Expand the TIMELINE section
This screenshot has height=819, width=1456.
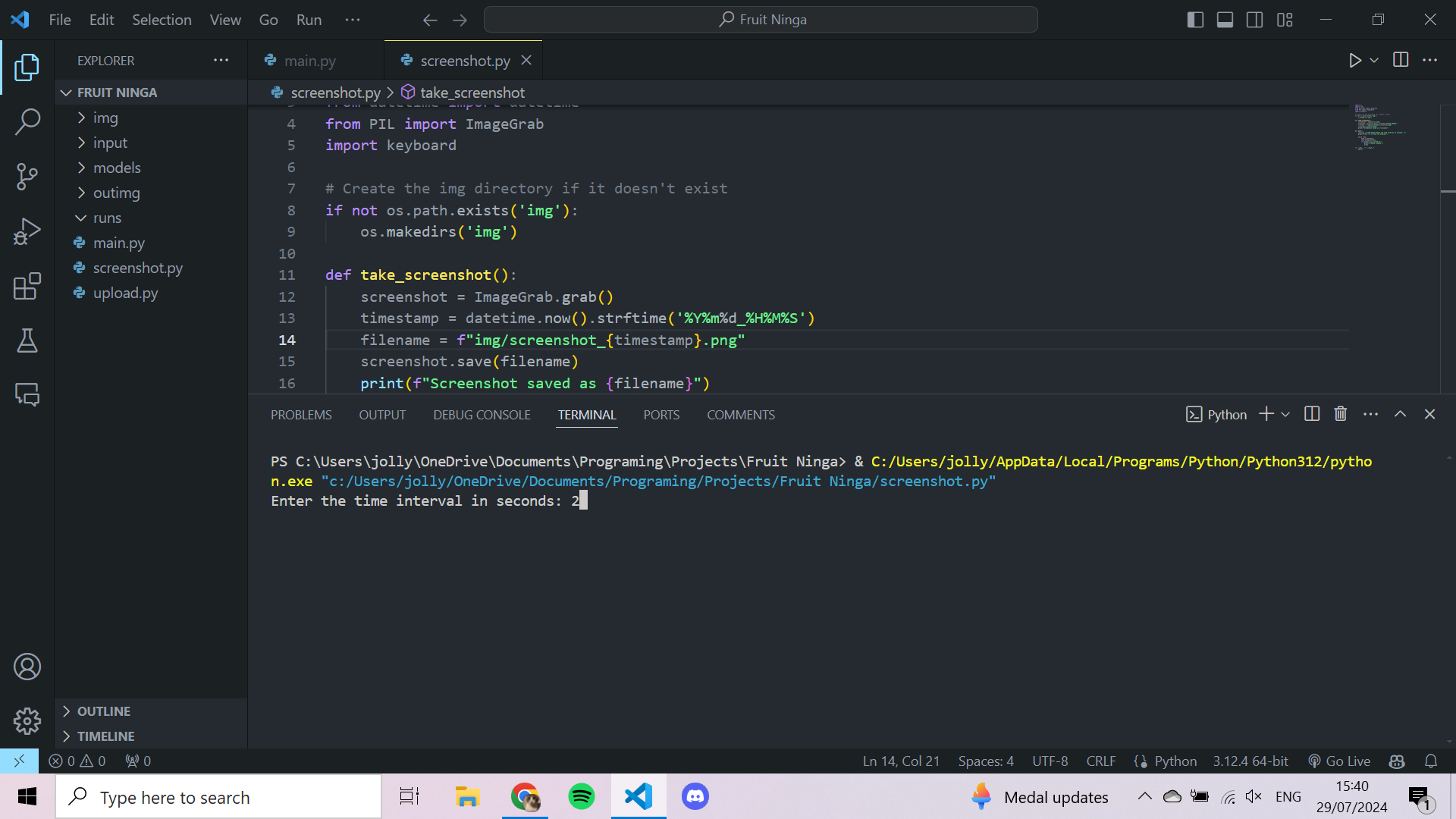pos(150,736)
